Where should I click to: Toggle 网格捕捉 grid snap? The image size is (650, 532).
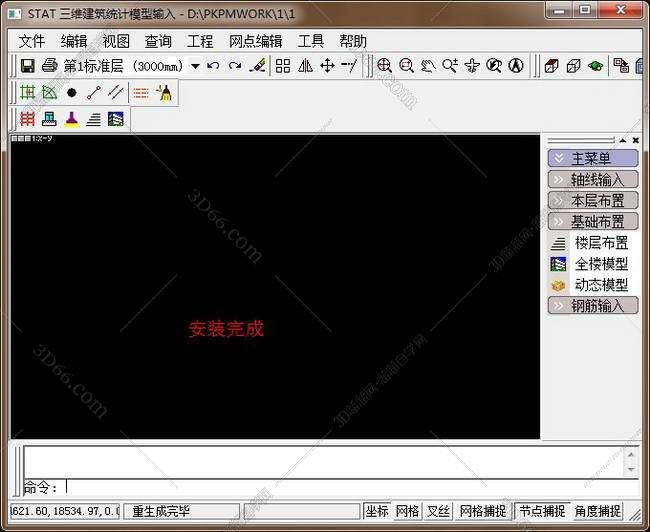tap(483, 511)
